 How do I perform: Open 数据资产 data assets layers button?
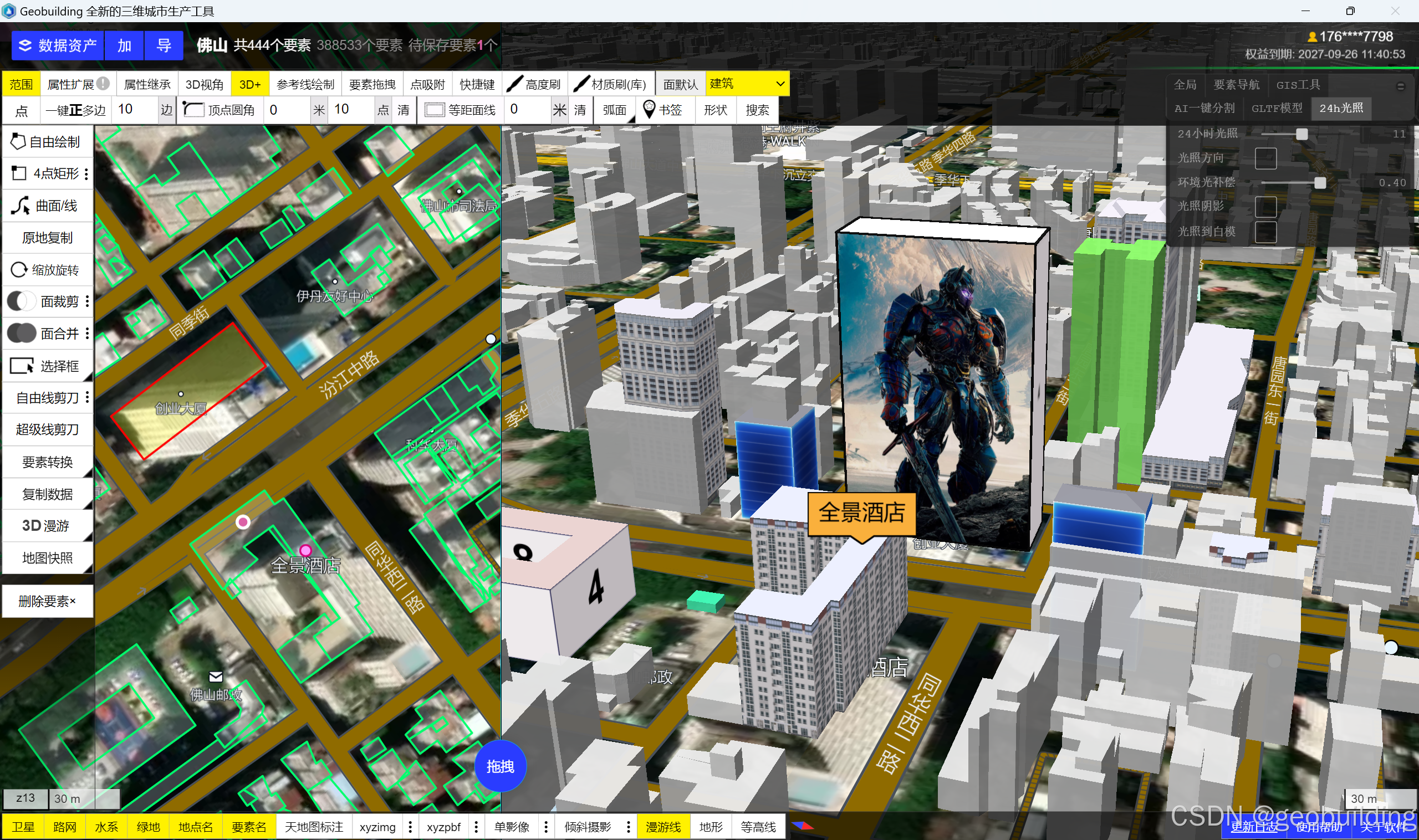tap(57, 45)
